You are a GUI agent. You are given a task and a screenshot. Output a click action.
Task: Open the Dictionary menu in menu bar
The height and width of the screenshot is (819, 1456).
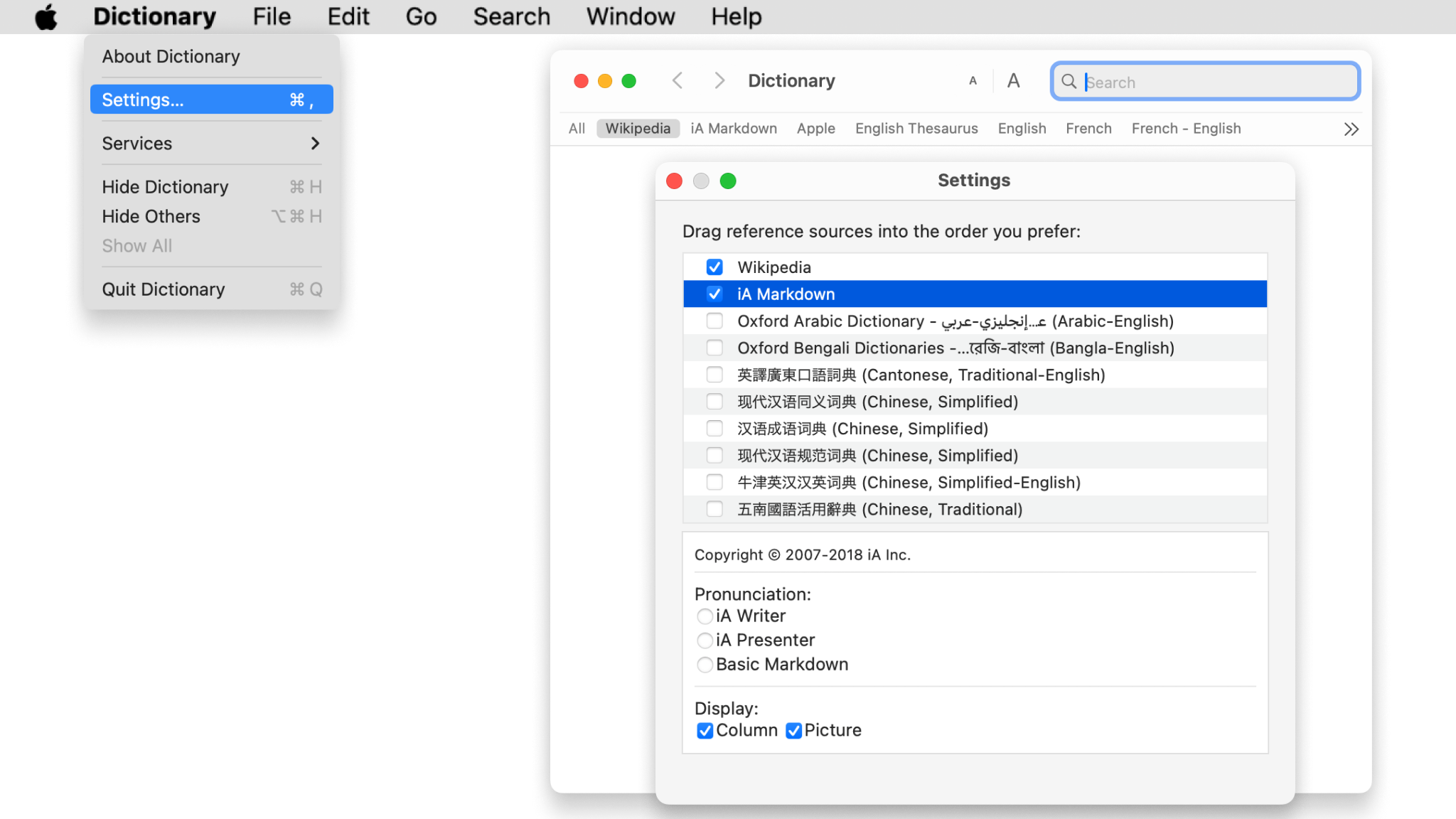click(154, 16)
